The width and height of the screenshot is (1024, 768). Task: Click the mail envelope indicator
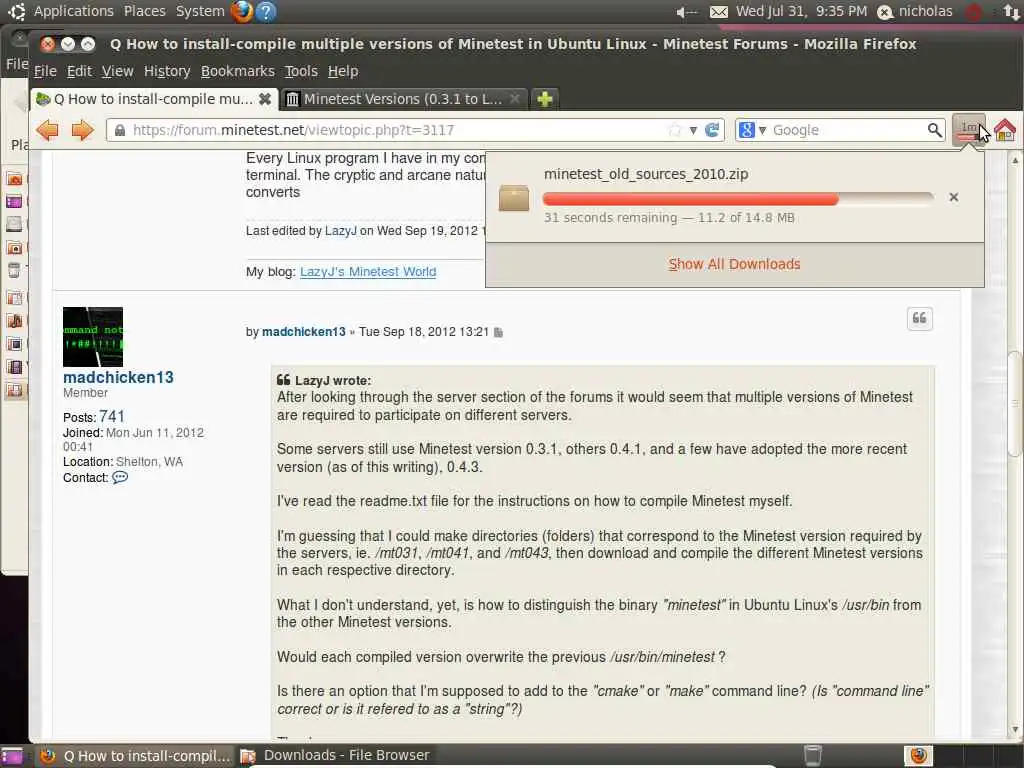pyautogui.click(x=718, y=12)
